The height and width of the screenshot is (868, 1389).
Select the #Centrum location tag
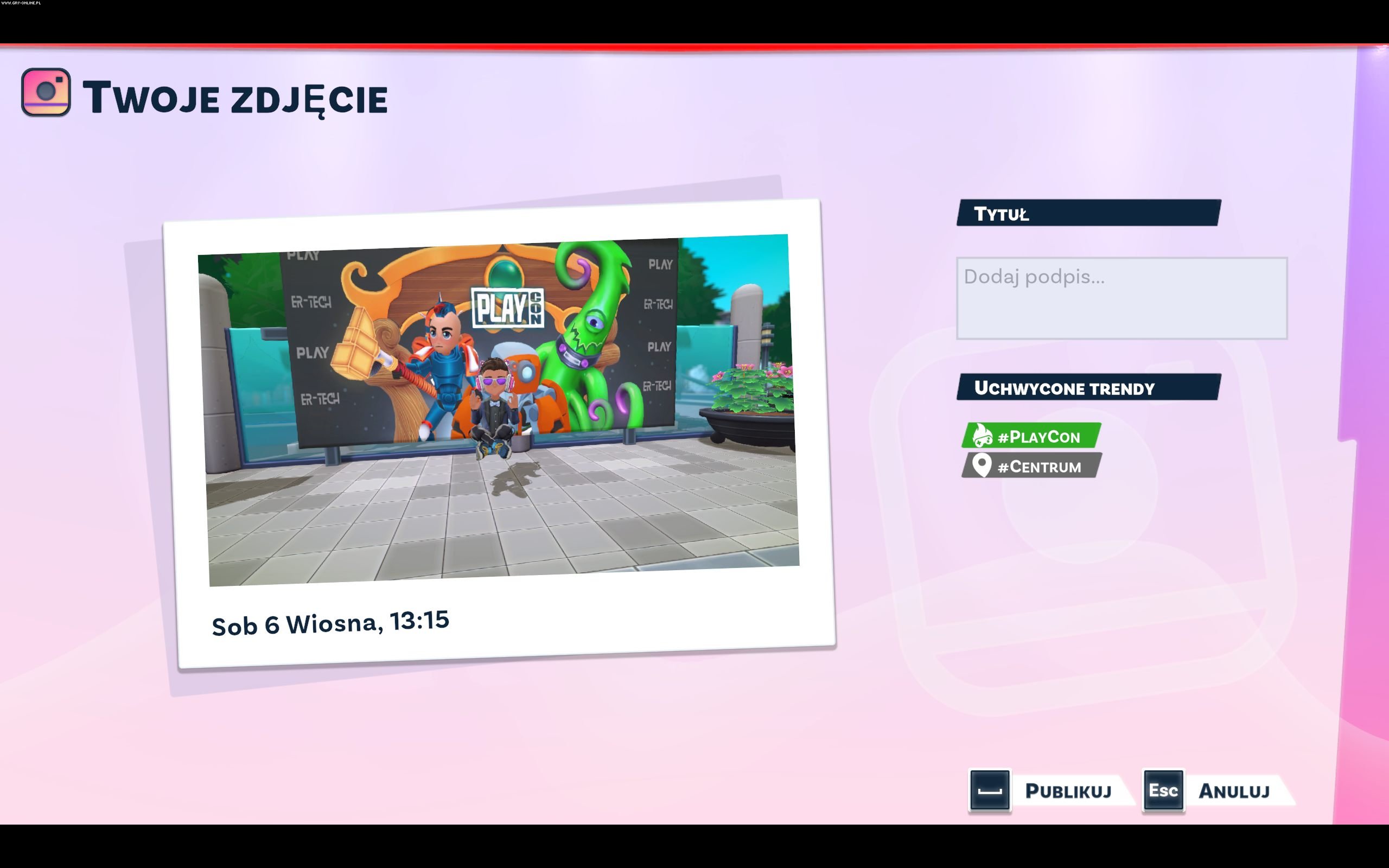pos(1031,465)
